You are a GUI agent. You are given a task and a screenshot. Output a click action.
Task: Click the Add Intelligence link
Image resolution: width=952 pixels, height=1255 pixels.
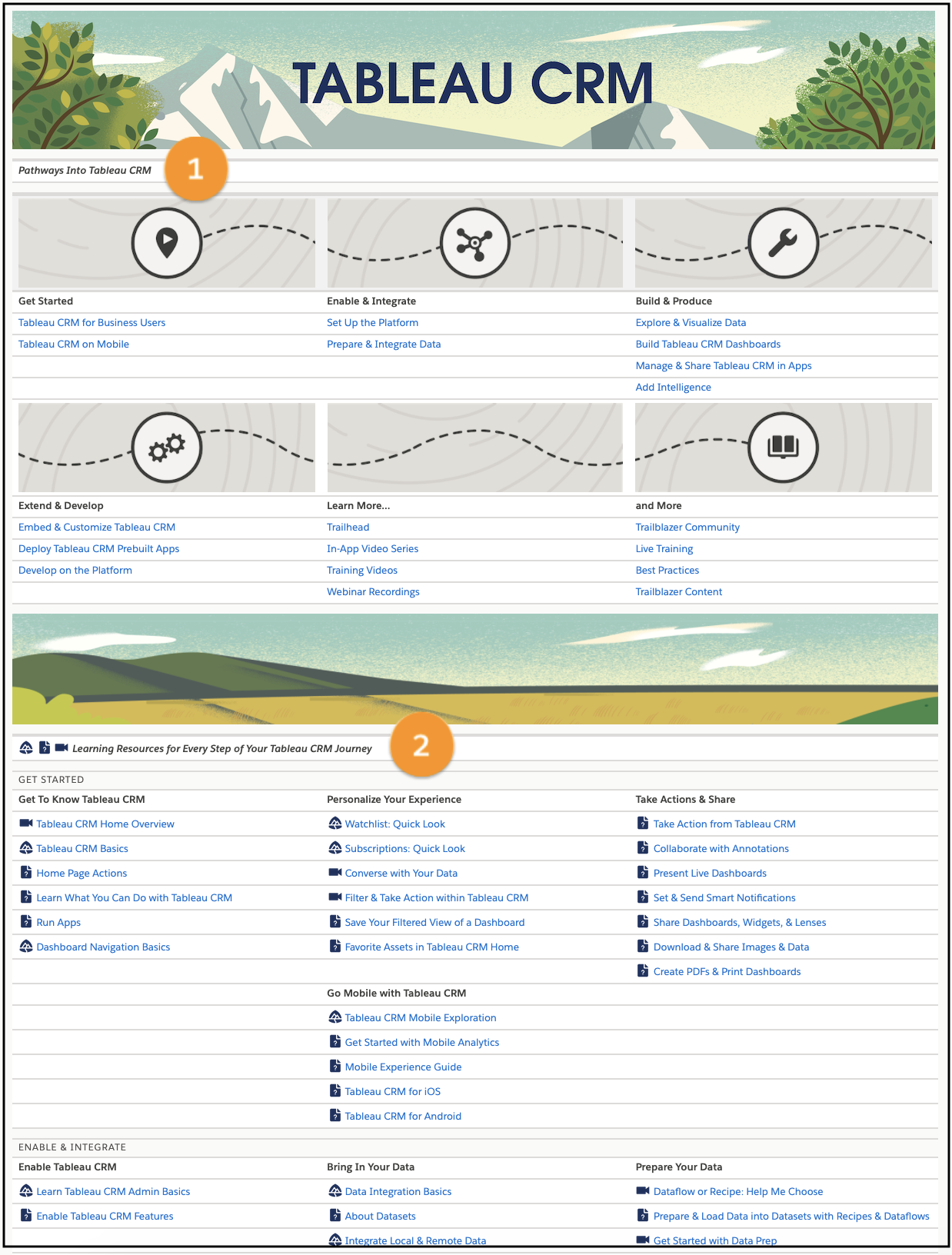pyautogui.click(x=673, y=388)
